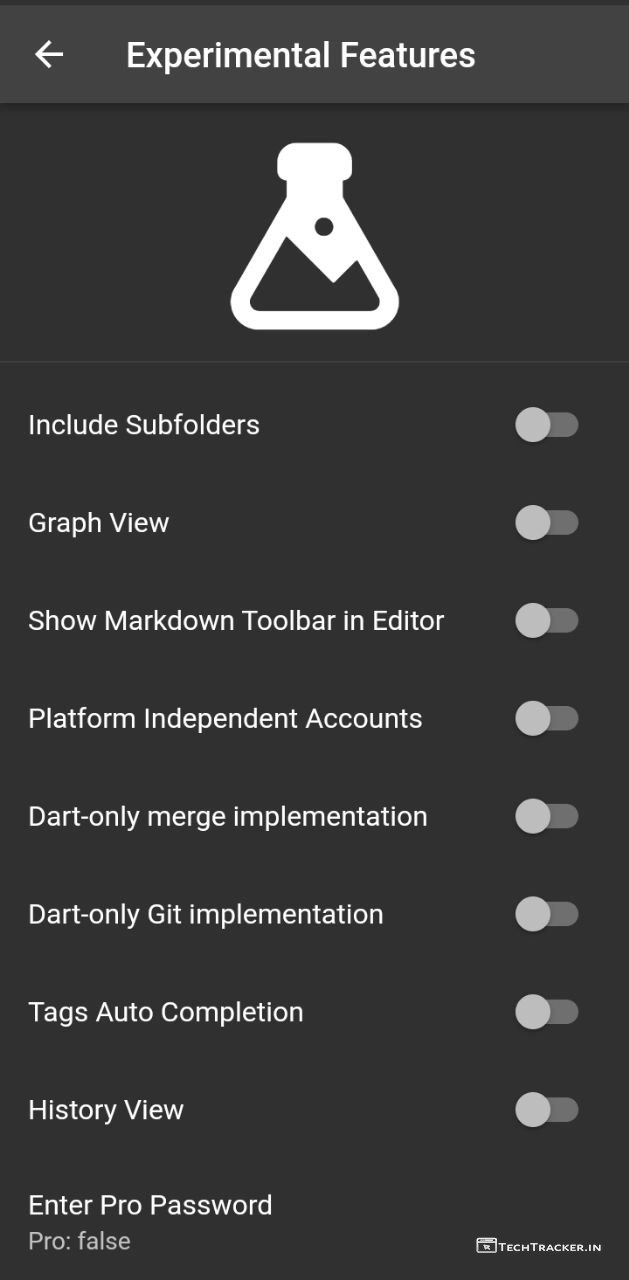Tap the Platform Independent Accounts label
This screenshot has width=629, height=1280.
click(x=225, y=719)
